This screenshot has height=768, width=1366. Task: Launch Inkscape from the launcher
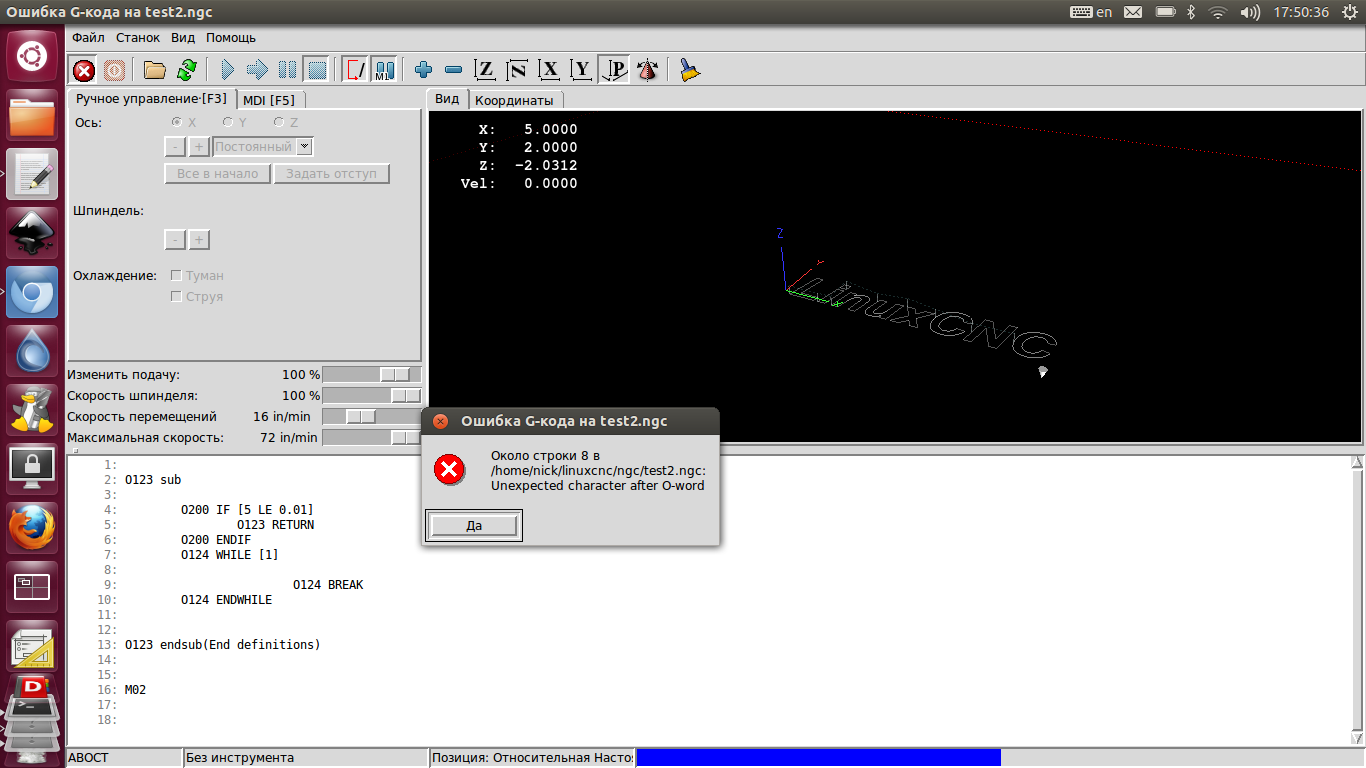click(32, 233)
